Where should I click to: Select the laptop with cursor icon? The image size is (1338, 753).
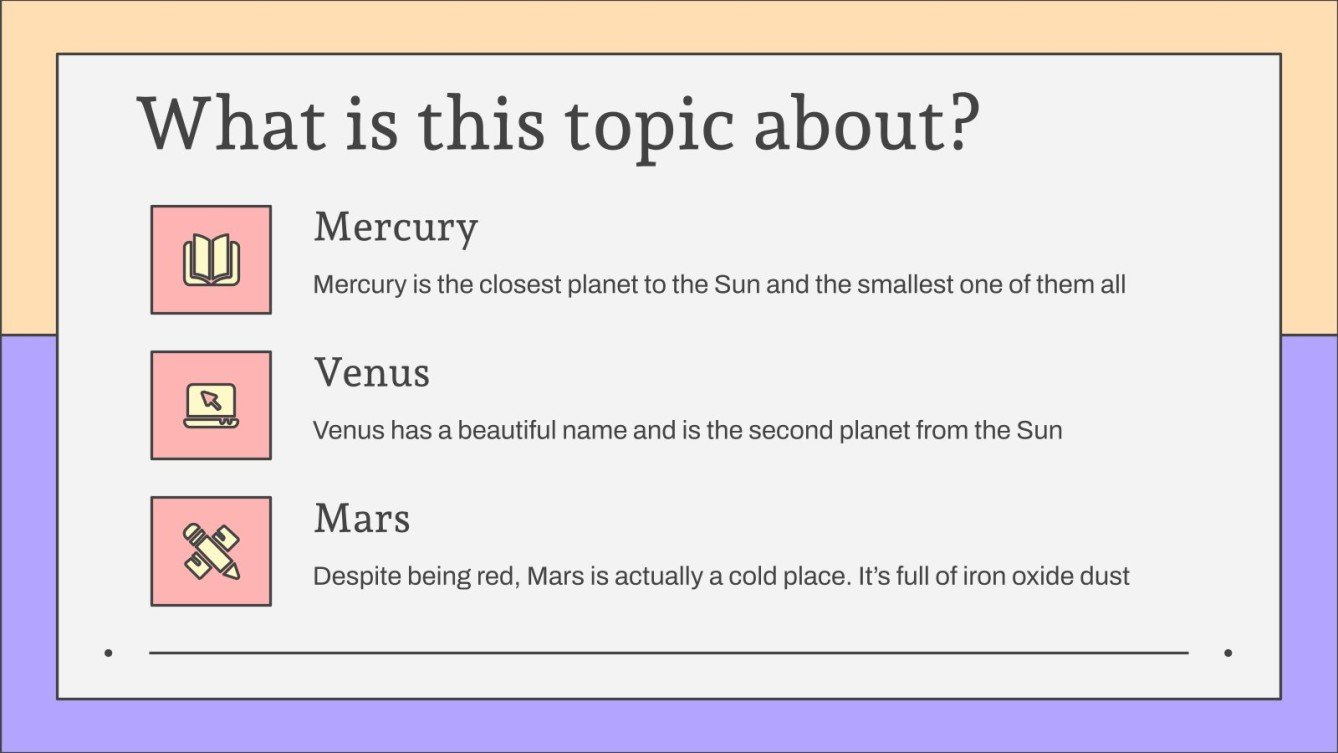pos(211,405)
